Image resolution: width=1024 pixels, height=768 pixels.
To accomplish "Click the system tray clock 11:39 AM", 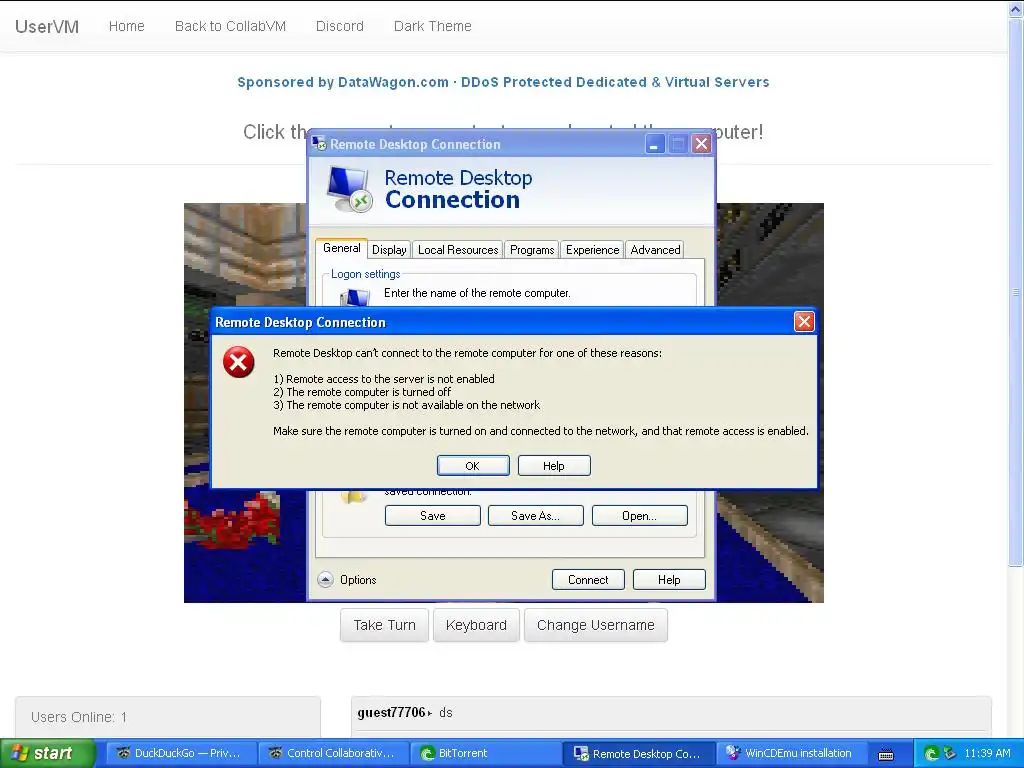I will click(987, 754).
